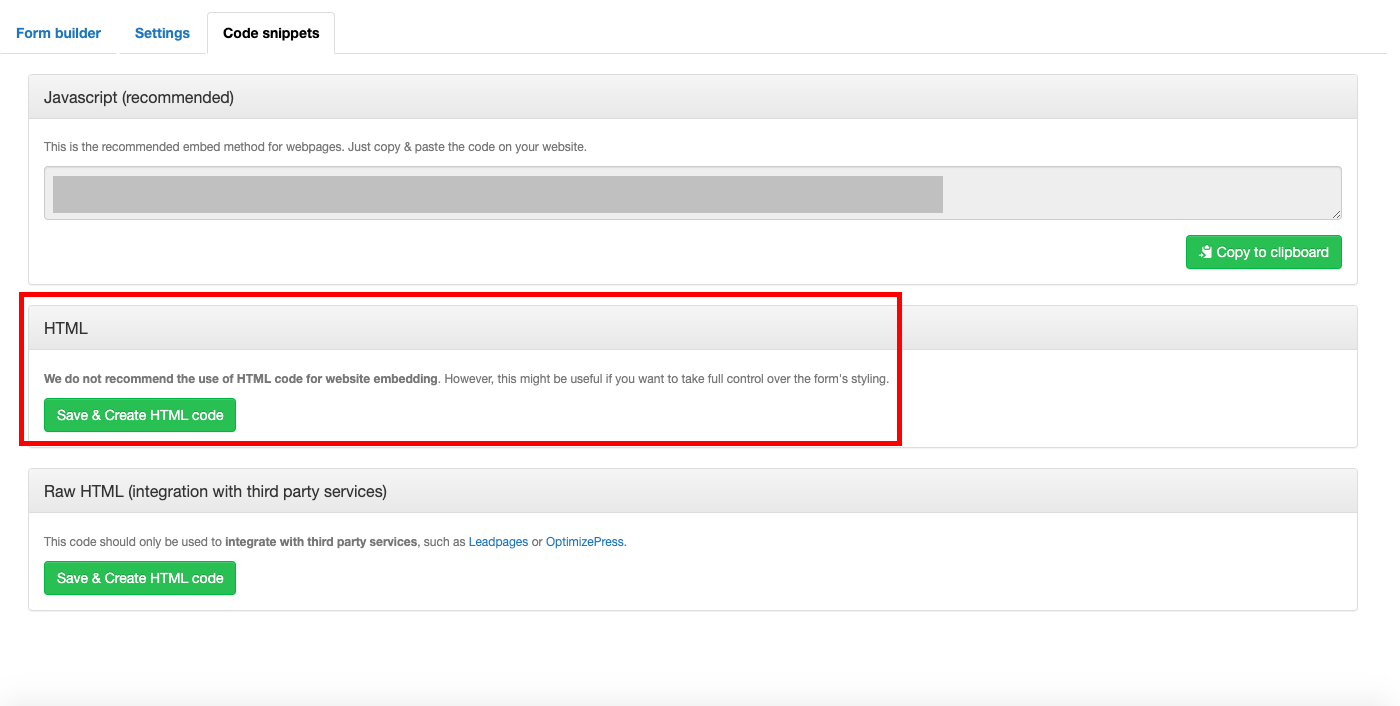This screenshot has height=706, width=1400.
Task: Click the 'This code should only be used' text
Action: pos(133,542)
